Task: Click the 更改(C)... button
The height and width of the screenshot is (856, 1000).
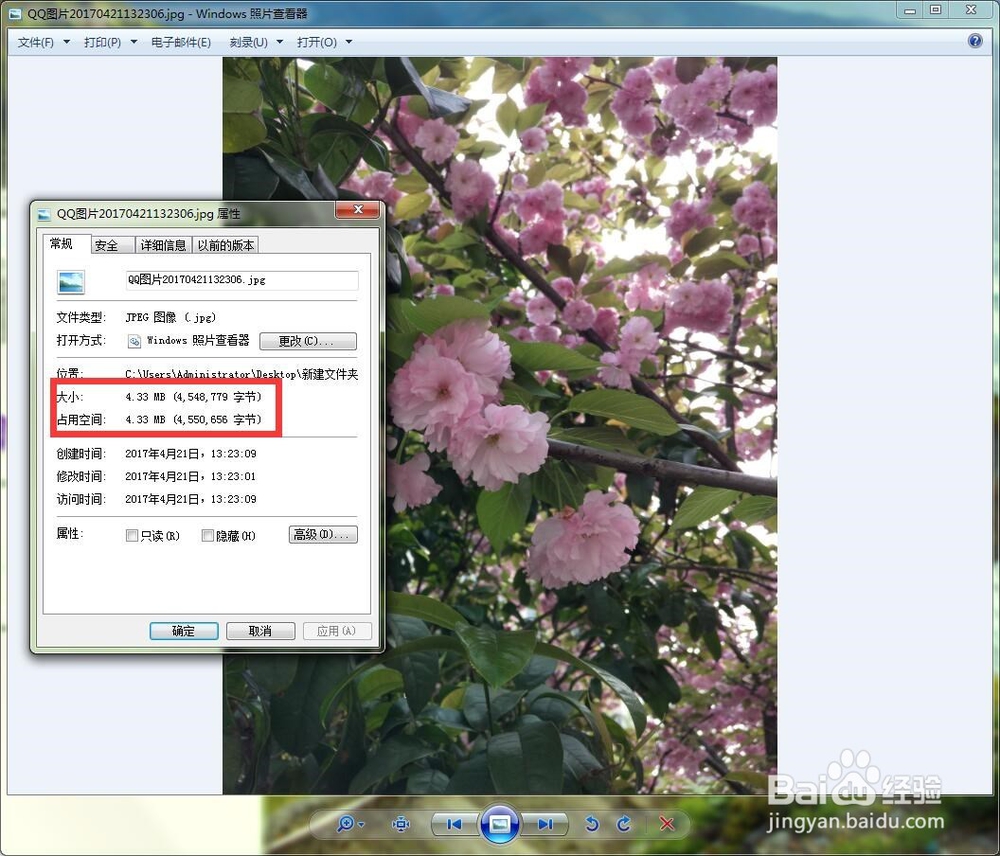Action: coord(308,341)
